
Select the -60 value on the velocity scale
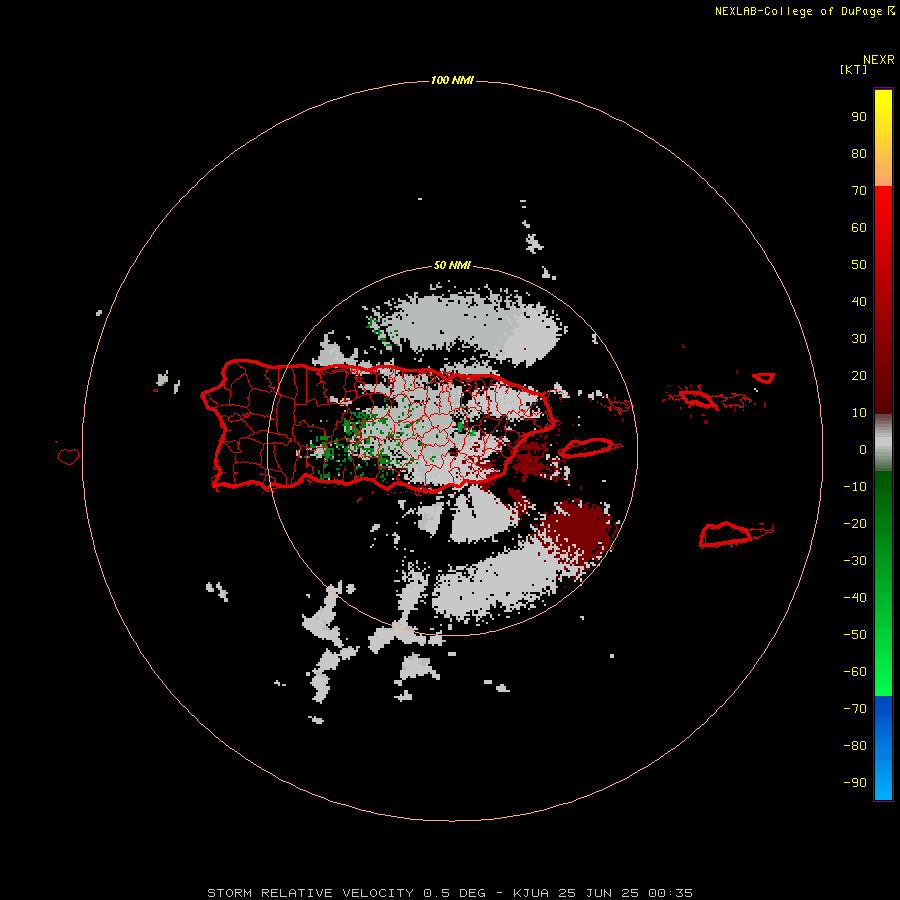(x=855, y=672)
